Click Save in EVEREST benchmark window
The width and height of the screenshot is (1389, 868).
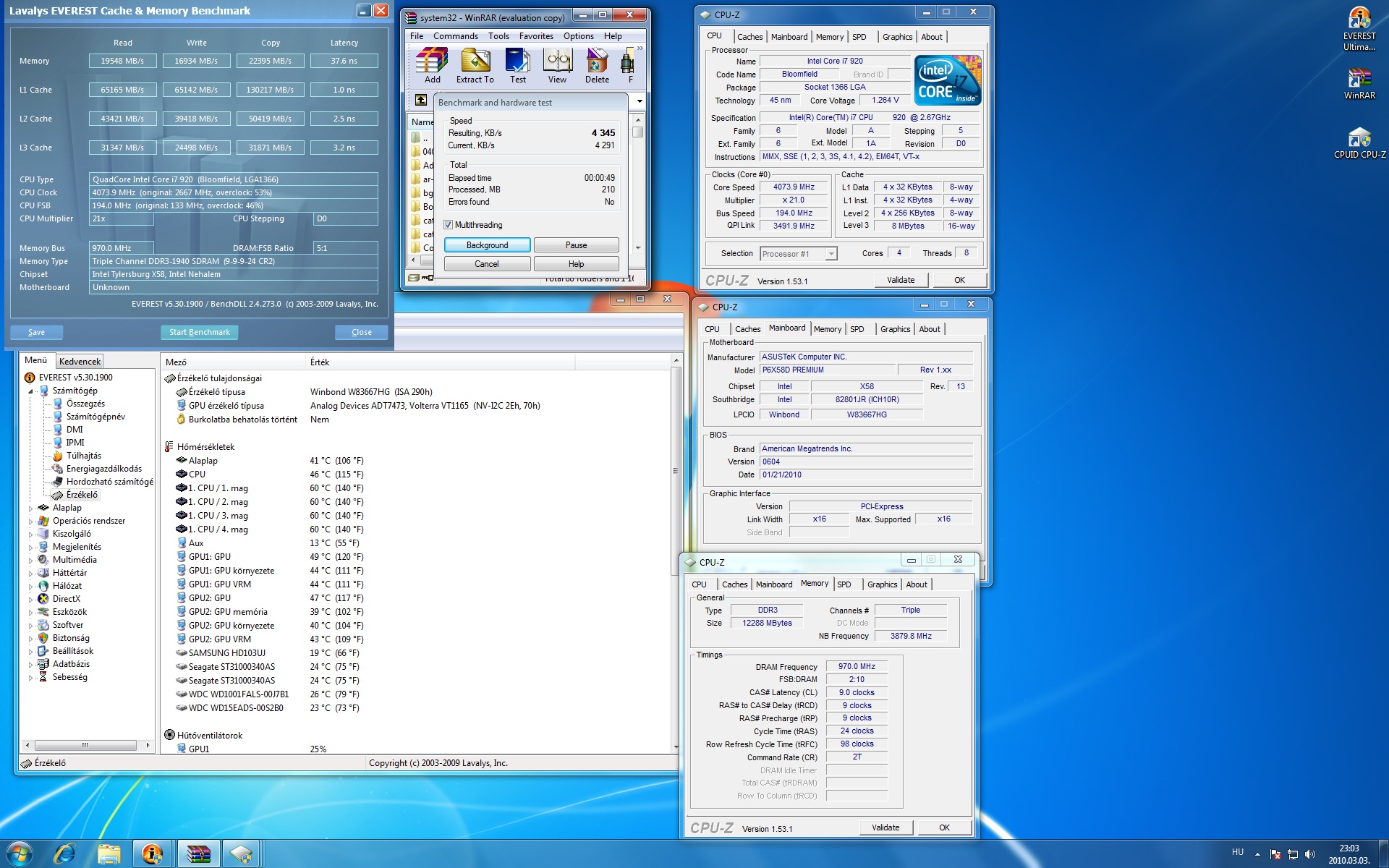37,332
